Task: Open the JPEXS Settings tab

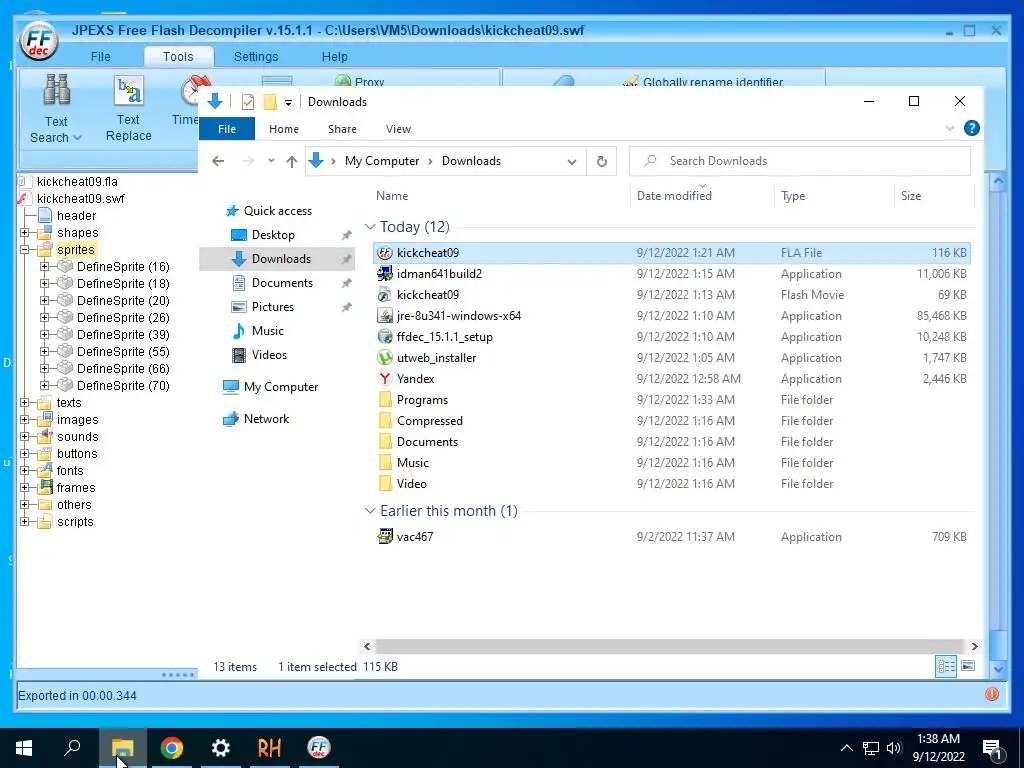Action: [256, 57]
